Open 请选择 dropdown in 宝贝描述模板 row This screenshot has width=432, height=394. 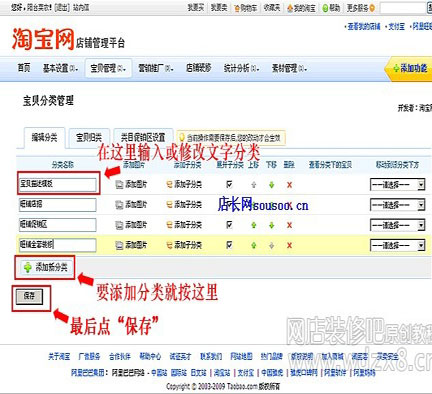coord(398,185)
